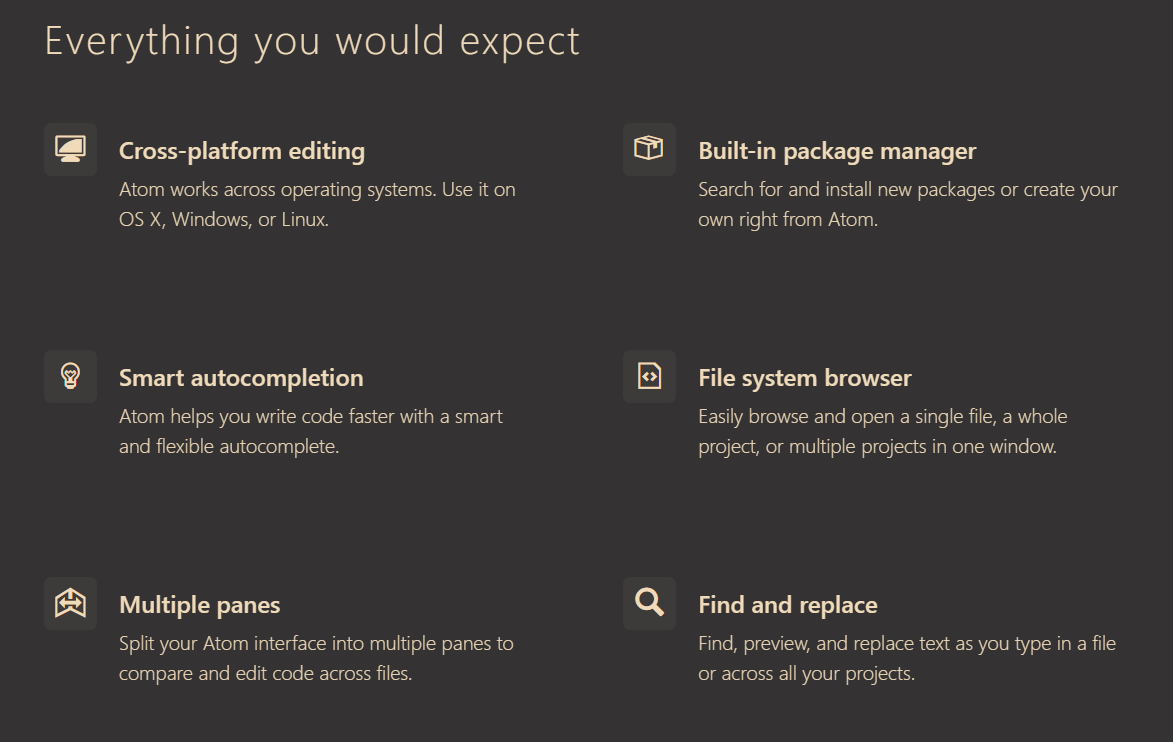The image size is (1173, 742).
Task: Select the Cross-platform editing heading
Action: pos(242,151)
